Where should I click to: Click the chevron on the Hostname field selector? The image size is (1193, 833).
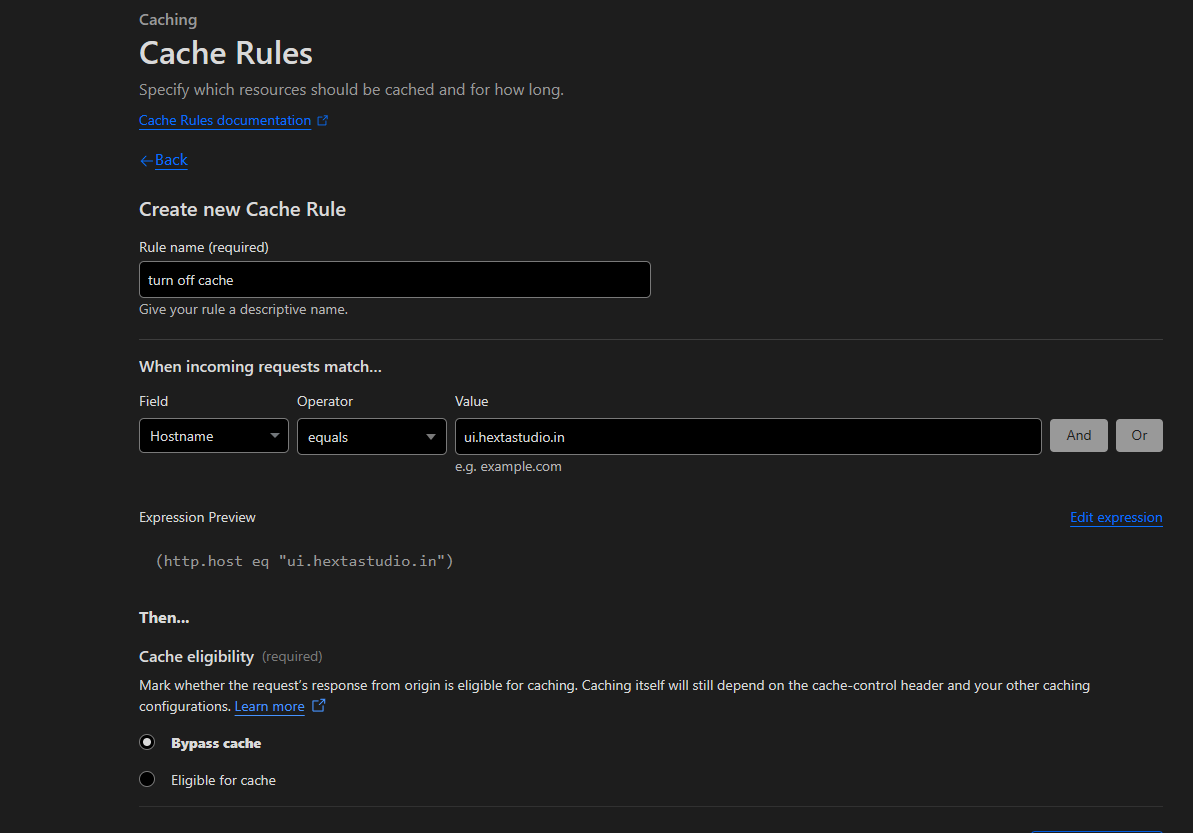(x=274, y=435)
